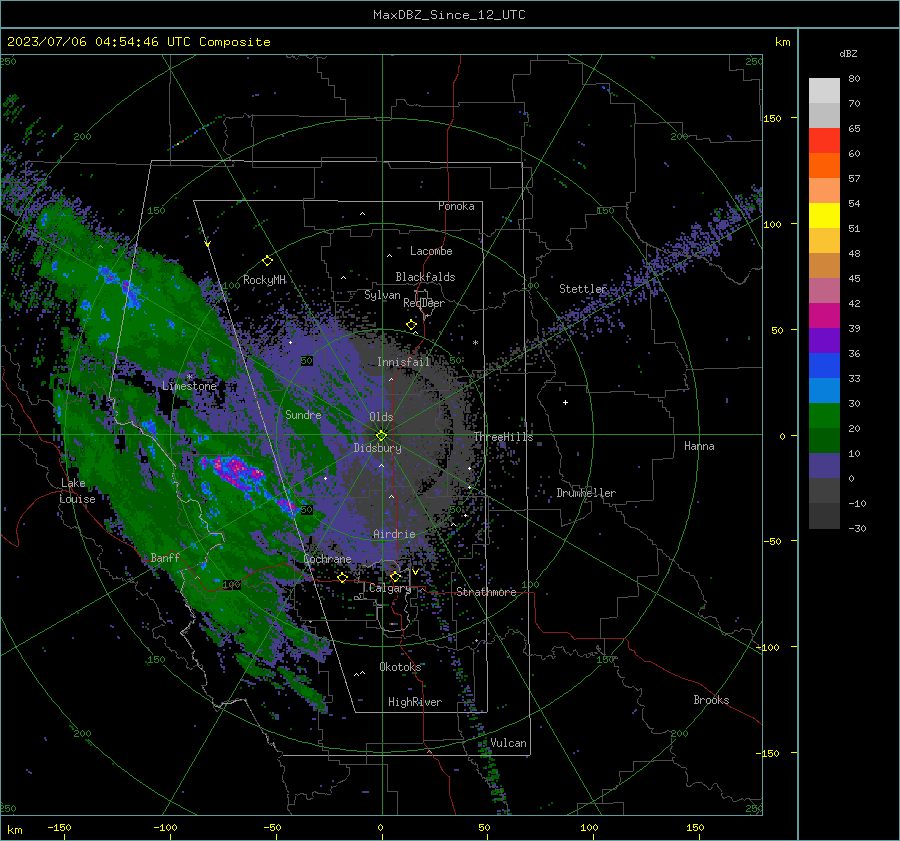The height and width of the screenshot is (841, 900).
Task: Select the yellow 51-54 dBZ legend swatch
Action: (824, 215)
